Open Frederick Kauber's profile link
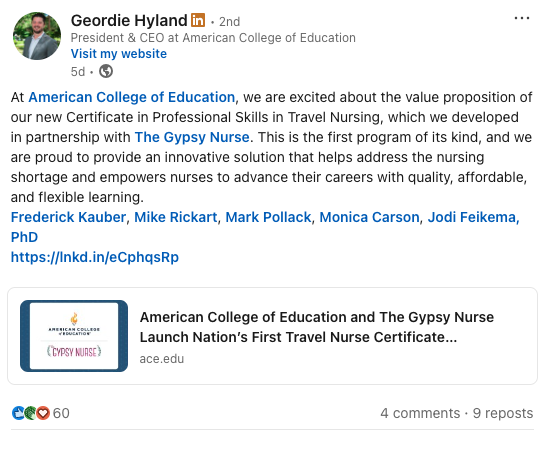The width and height of the screenshot is (544, 450). 68,217
